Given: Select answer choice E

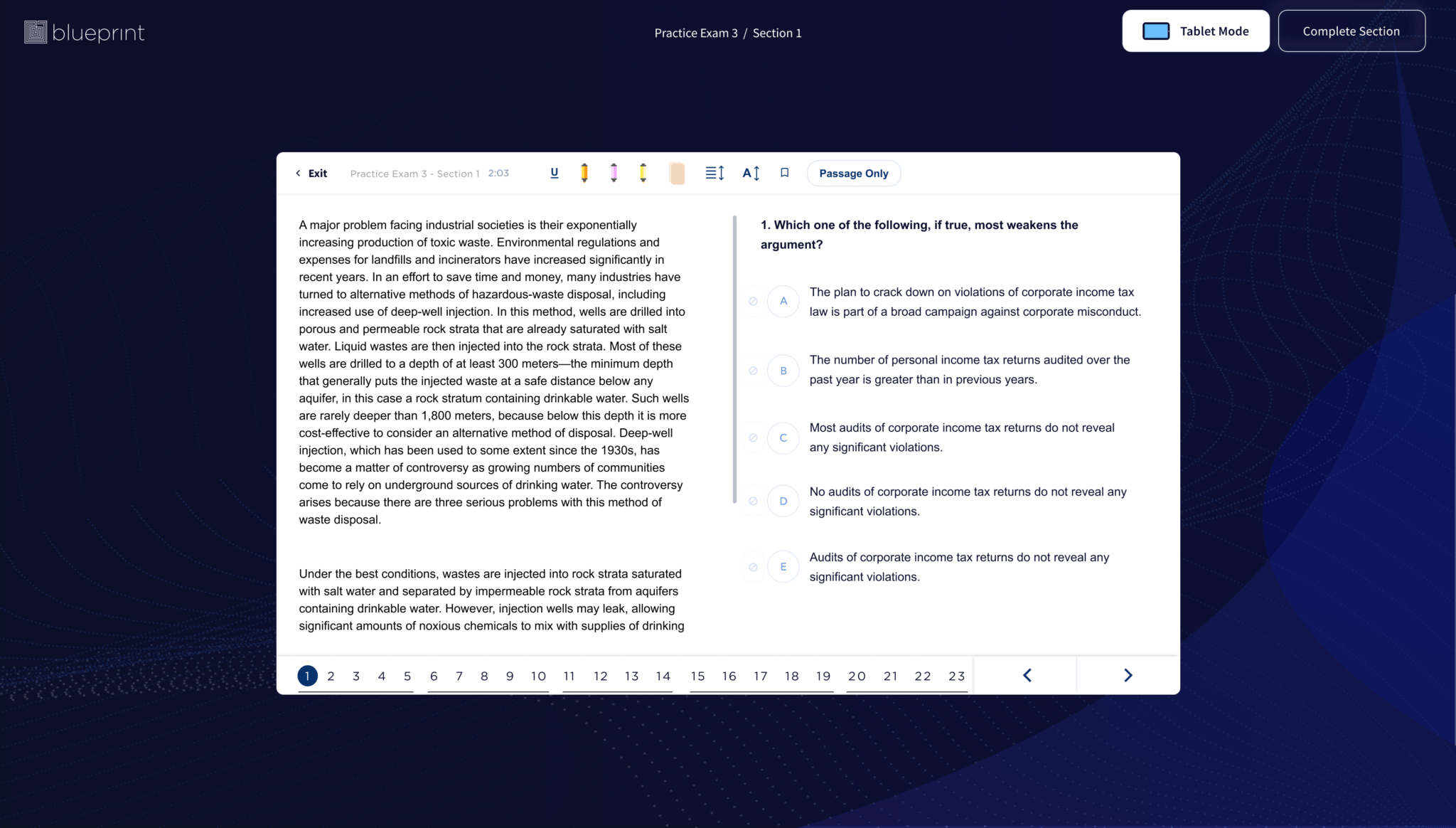Looking at the screenshot, I should click(783, 568).
